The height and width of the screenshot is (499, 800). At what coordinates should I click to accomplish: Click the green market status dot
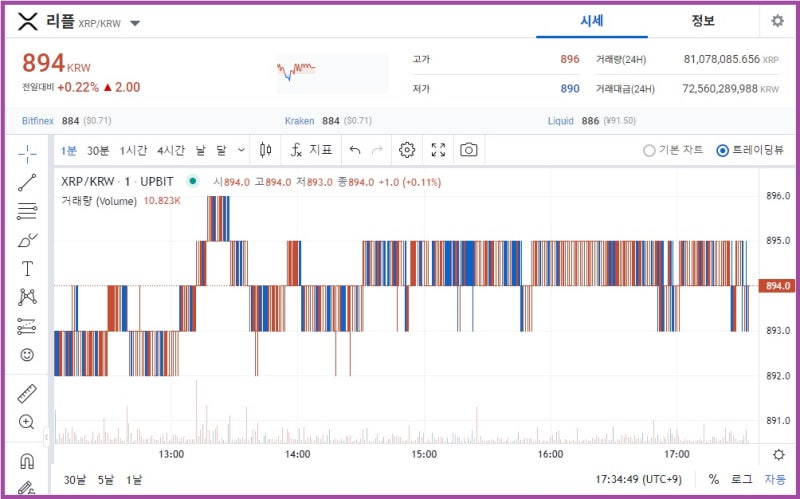tap(192, 181)
